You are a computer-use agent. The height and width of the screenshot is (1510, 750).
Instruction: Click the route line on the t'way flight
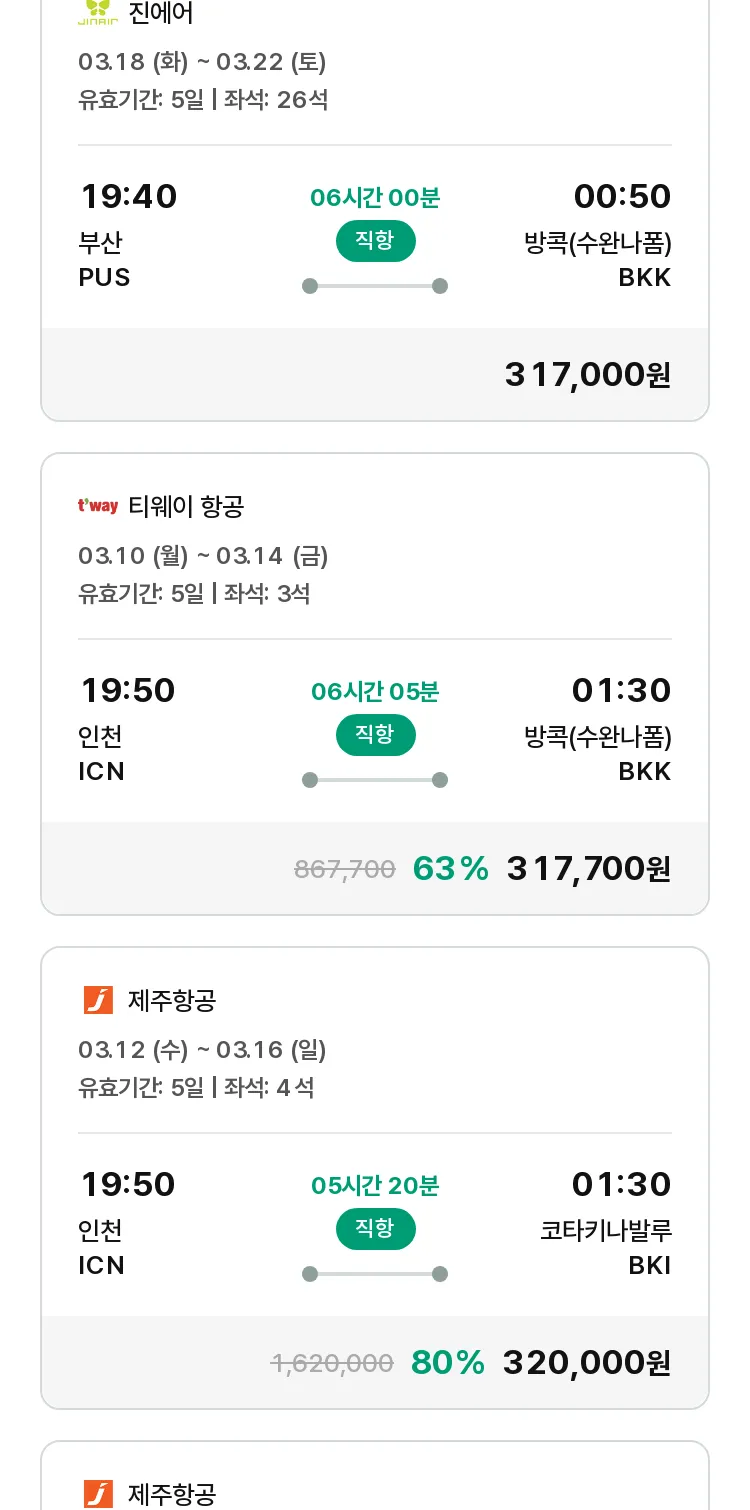coord(375,780)
